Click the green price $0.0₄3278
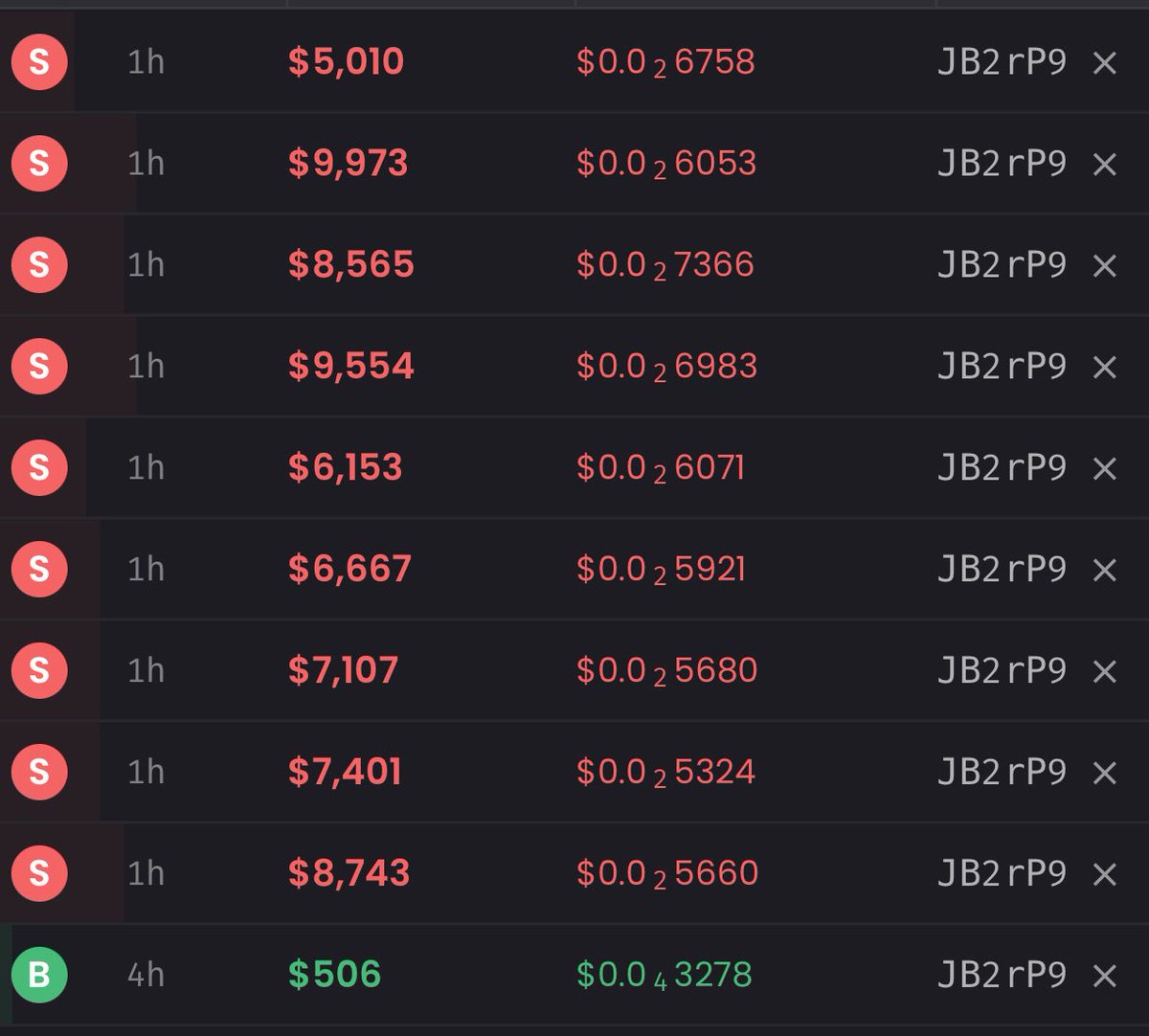Screen dimensions: 1149x1036 665,975
